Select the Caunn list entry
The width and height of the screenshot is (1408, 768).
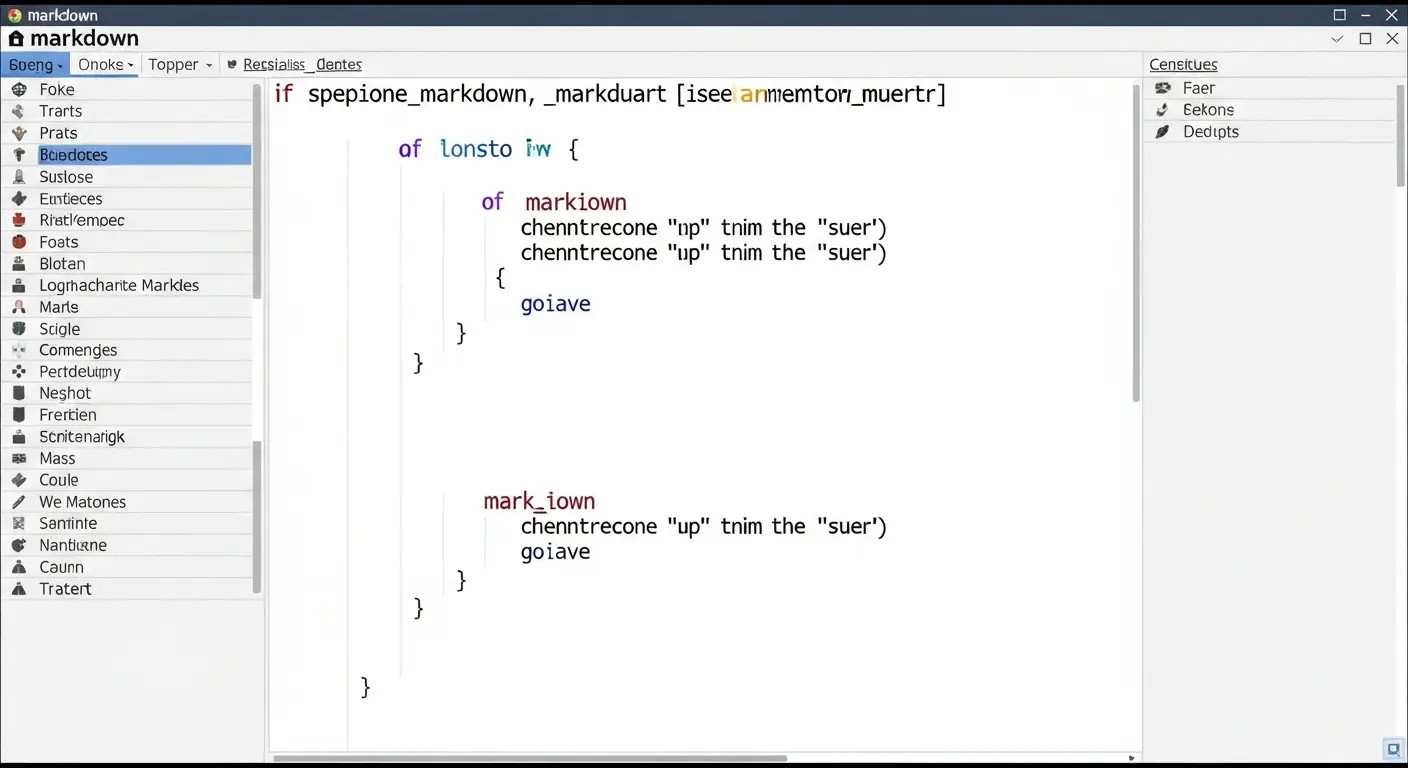[x=127, y=567]
